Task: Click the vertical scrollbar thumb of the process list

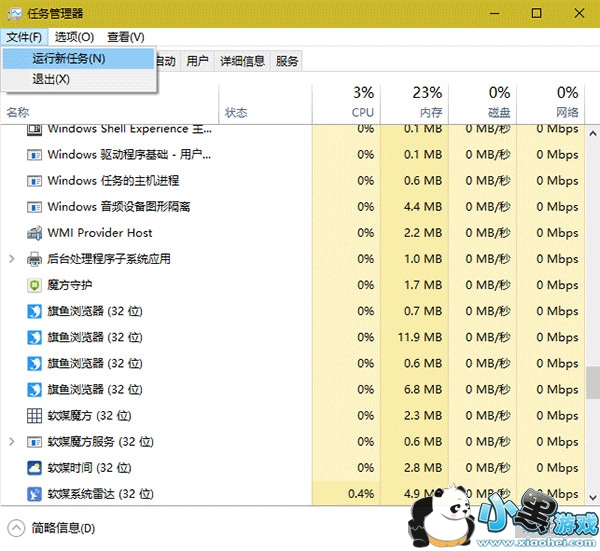Action: point(593,383)
